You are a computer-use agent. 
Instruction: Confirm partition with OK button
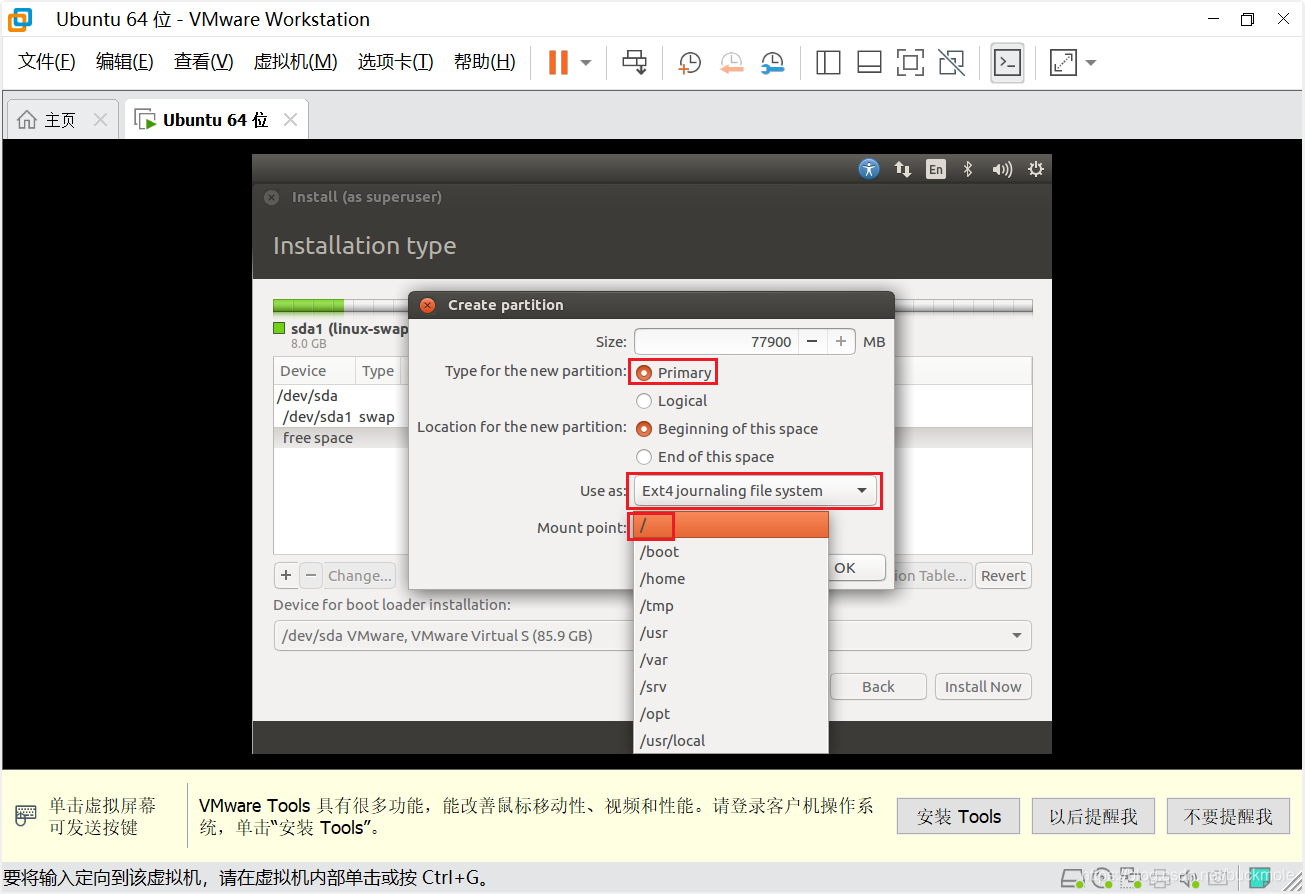[x=857, y=568]
